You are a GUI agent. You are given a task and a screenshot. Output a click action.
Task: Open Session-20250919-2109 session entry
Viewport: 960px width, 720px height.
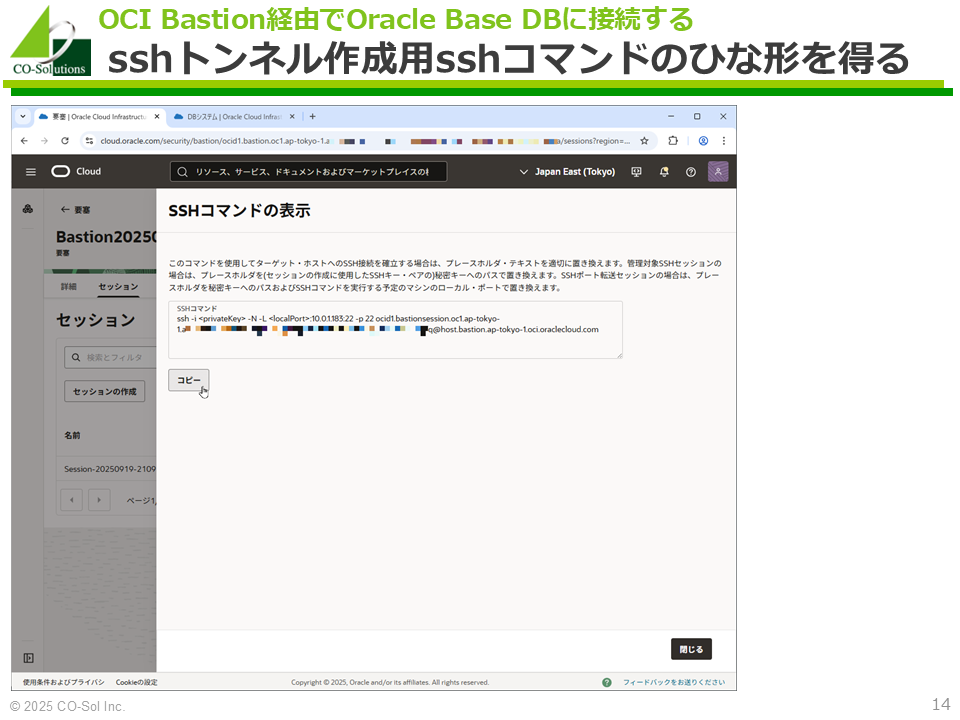110,469
